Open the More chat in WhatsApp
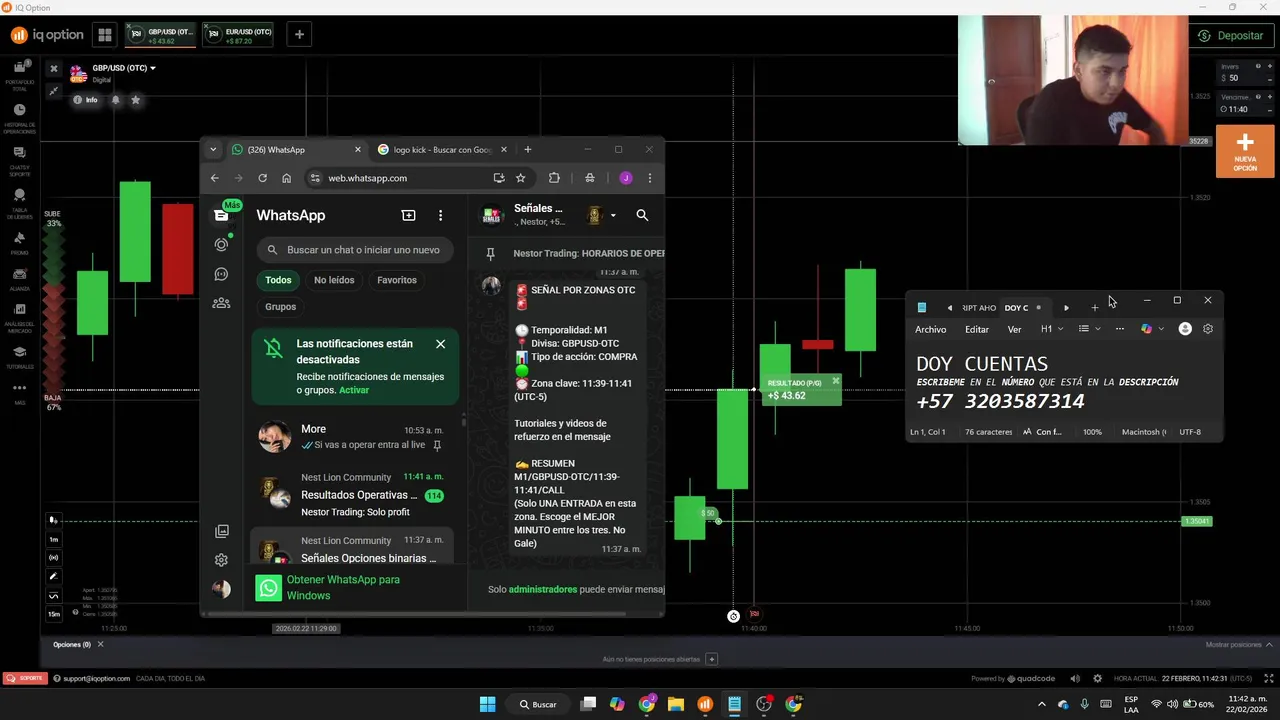Screen dimensions: 1280x720 (x=352, y=437)
